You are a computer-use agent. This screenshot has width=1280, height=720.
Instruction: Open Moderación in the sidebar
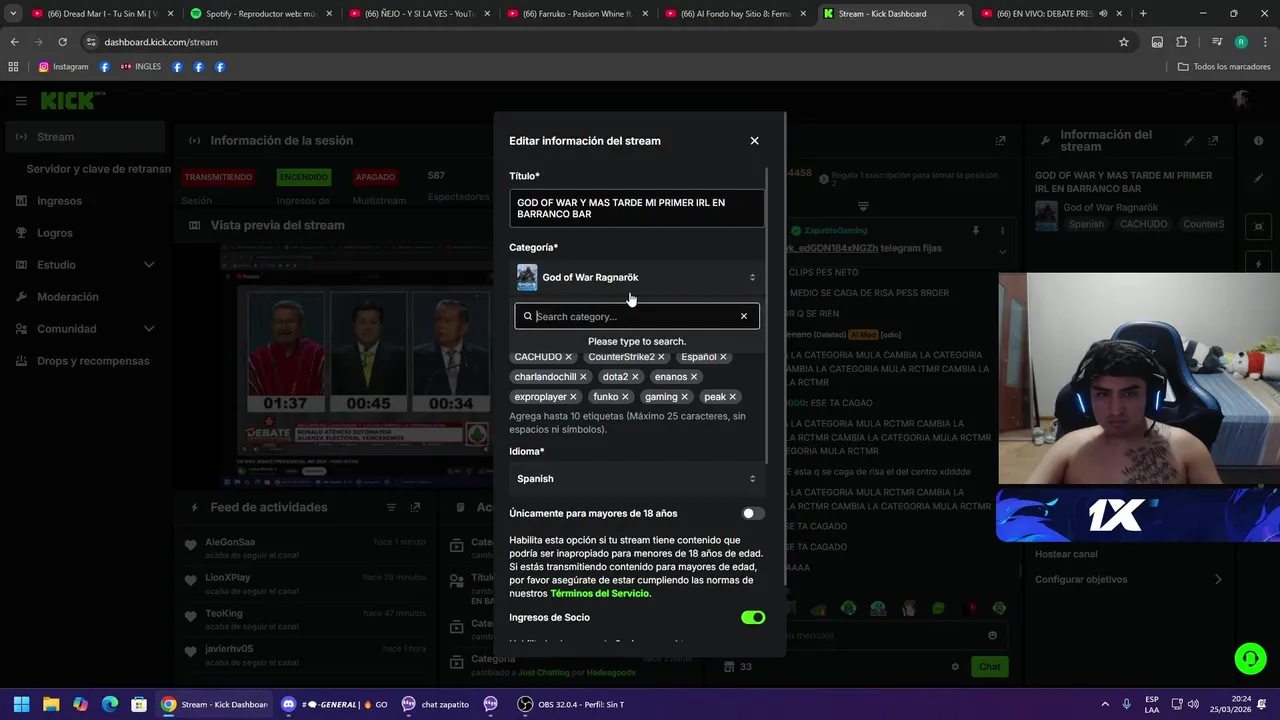(84, 297)
